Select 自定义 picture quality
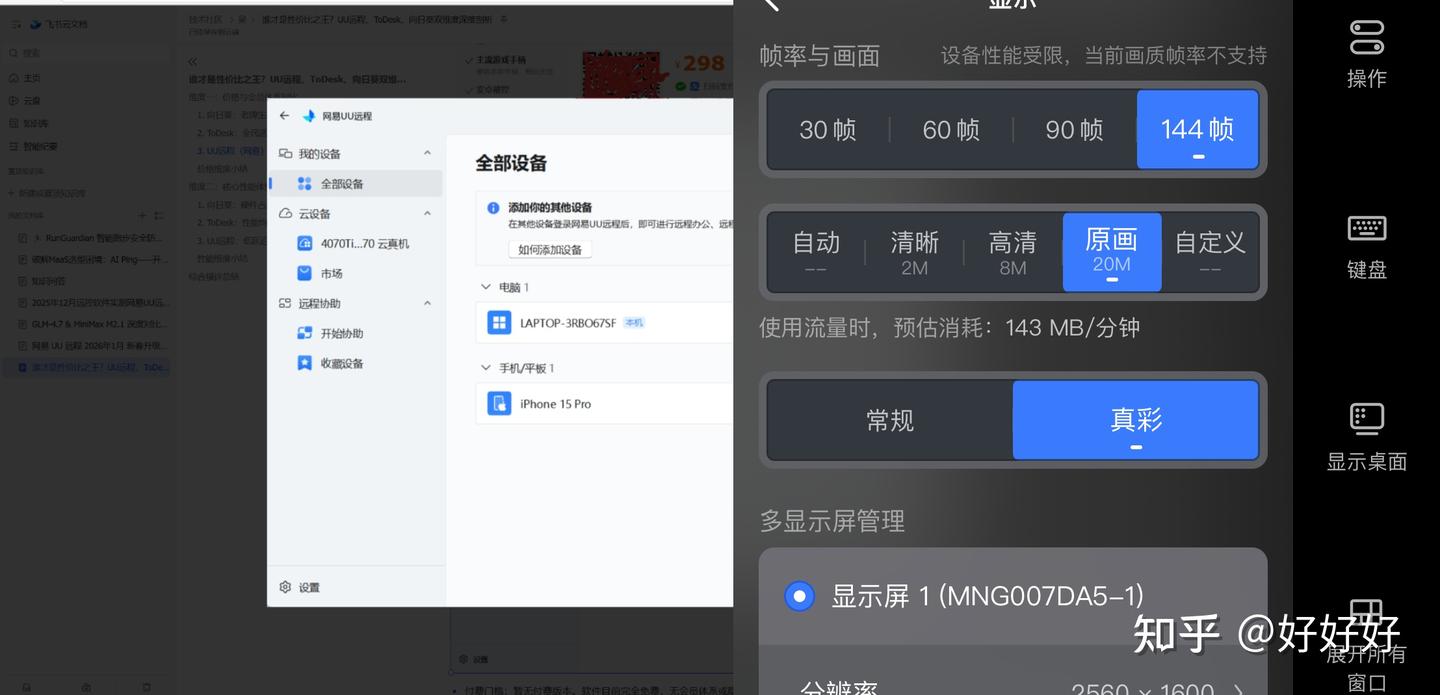The width and height of the screenshot is (1440, 695). tap(1209, 252)
